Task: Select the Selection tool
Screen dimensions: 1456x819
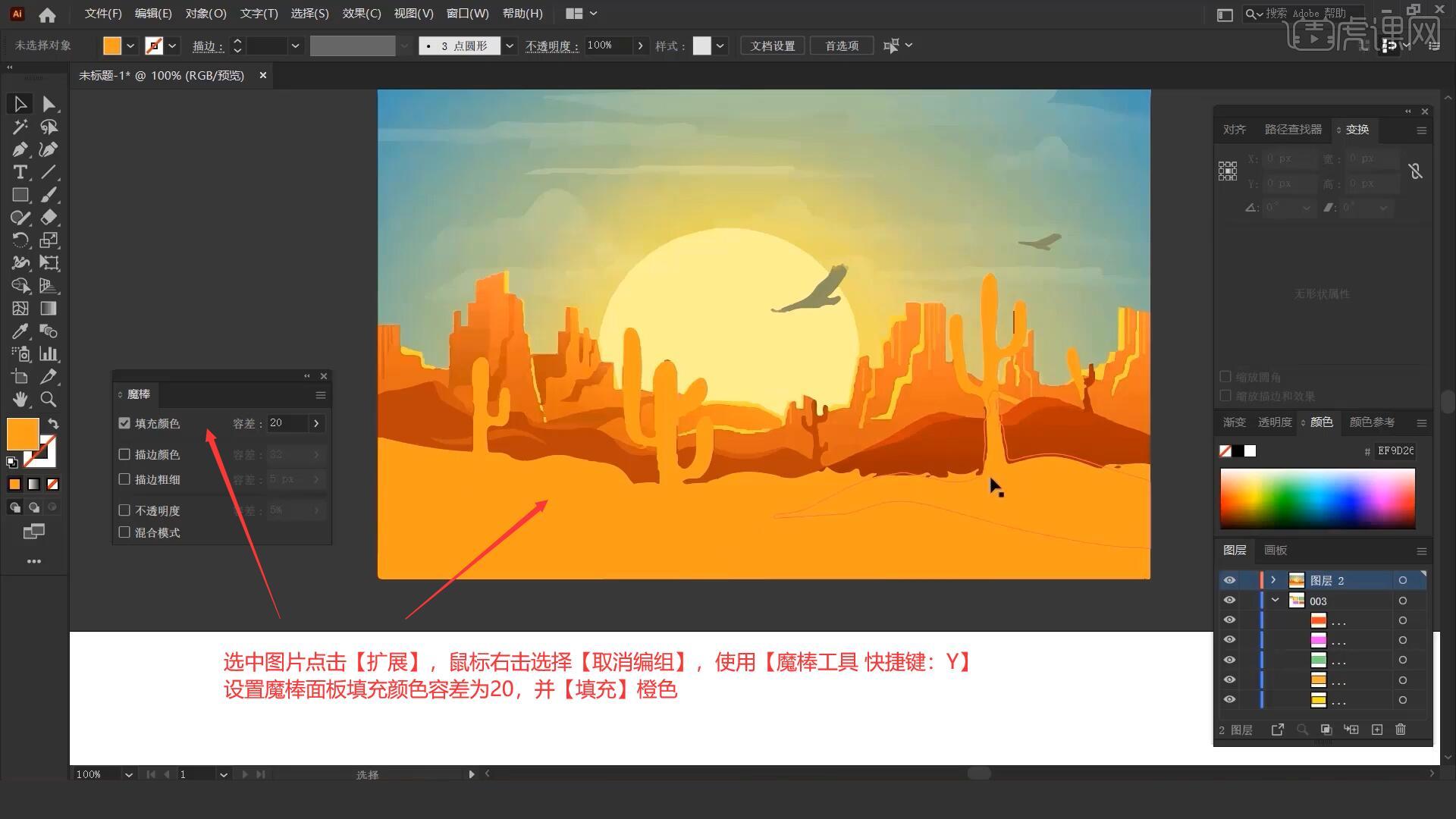Action: point(20,103)
